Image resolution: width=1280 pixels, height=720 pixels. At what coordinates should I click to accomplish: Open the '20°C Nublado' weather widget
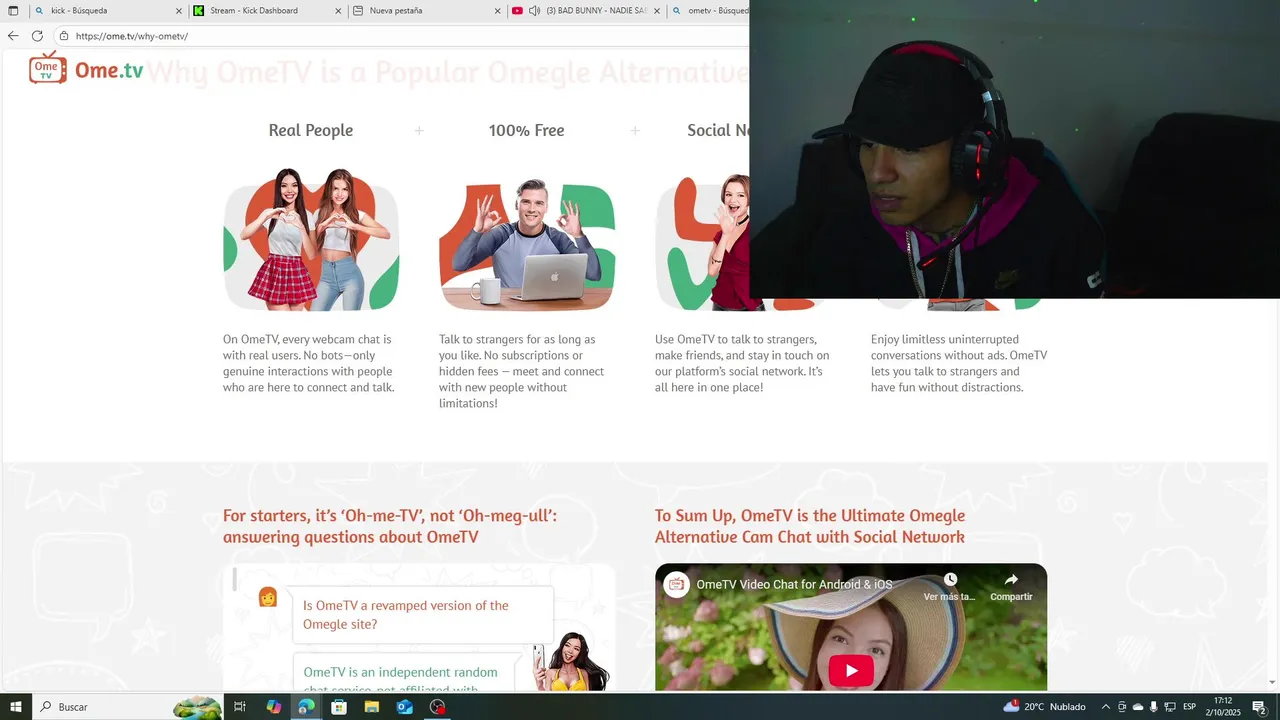(x=1044, y=707)
